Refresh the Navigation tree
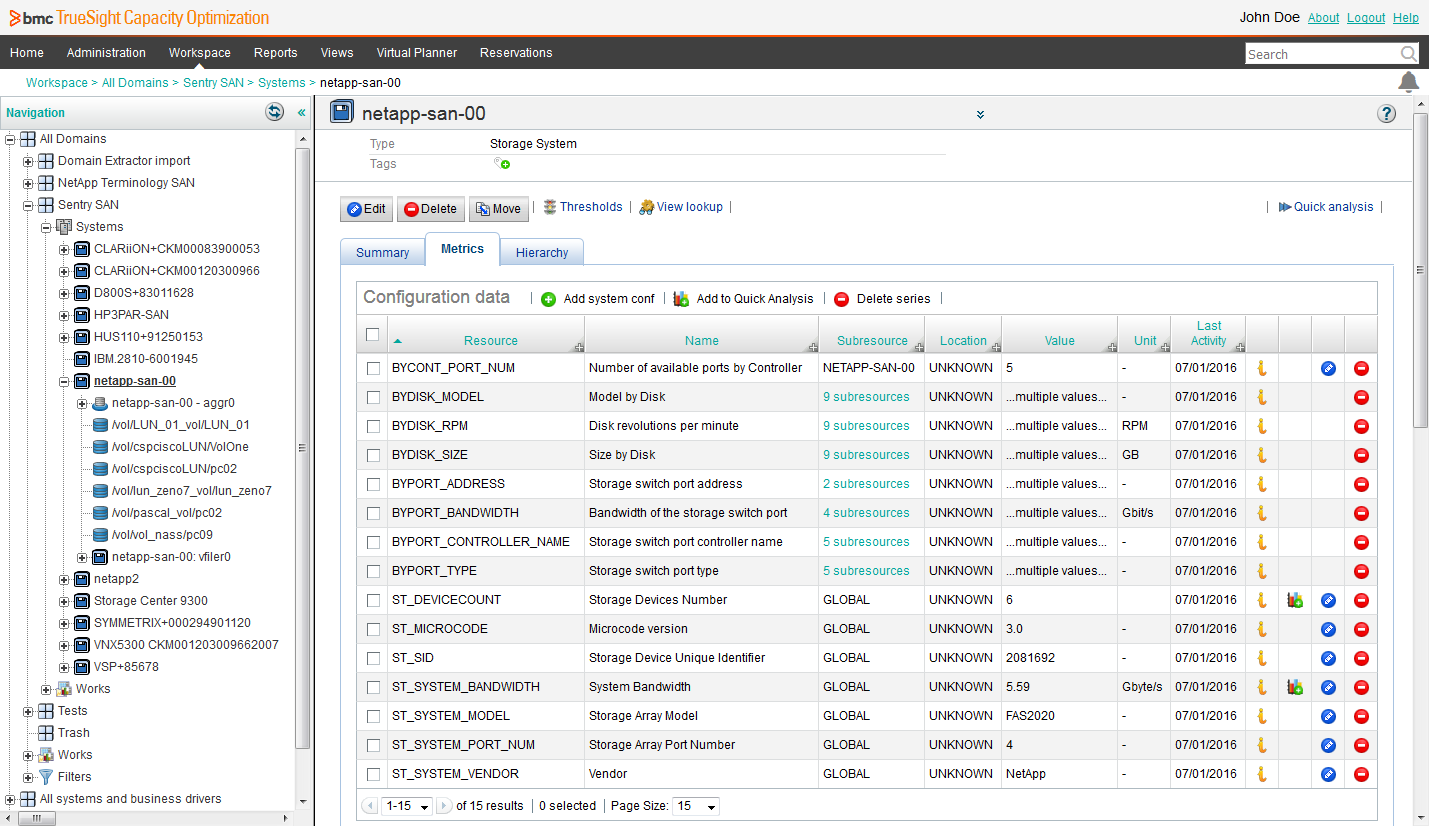 pyautogui.click(x=274, y=112)
